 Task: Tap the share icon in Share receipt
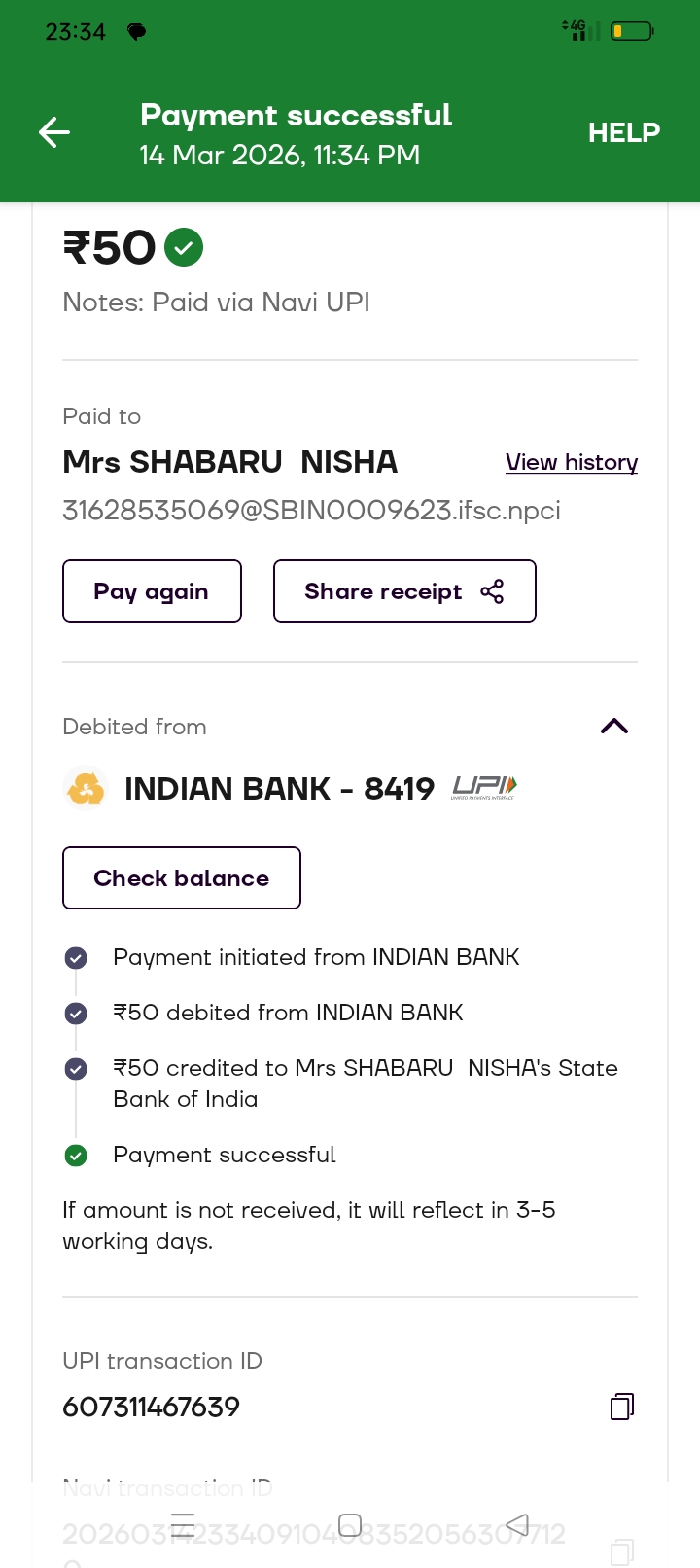492,591
